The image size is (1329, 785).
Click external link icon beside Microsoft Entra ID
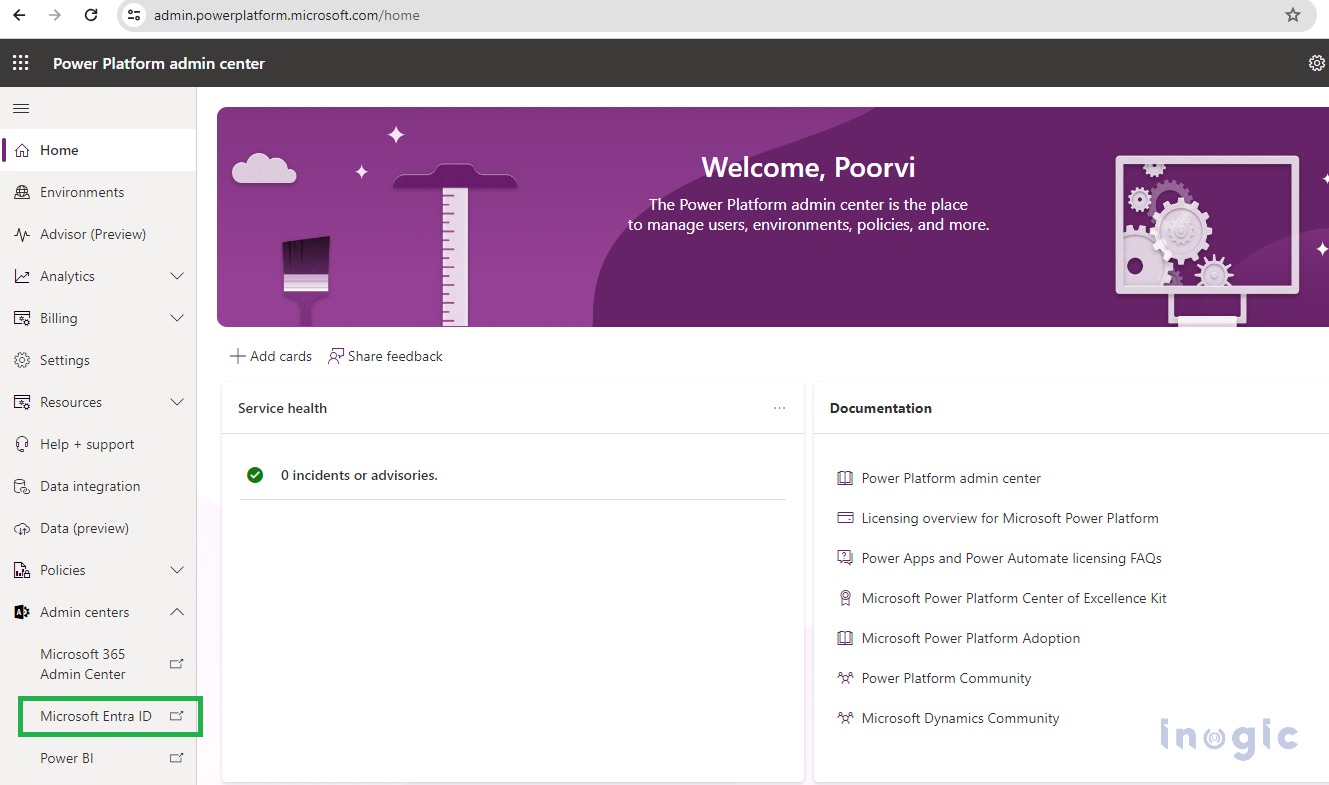(x=177, y=716)
